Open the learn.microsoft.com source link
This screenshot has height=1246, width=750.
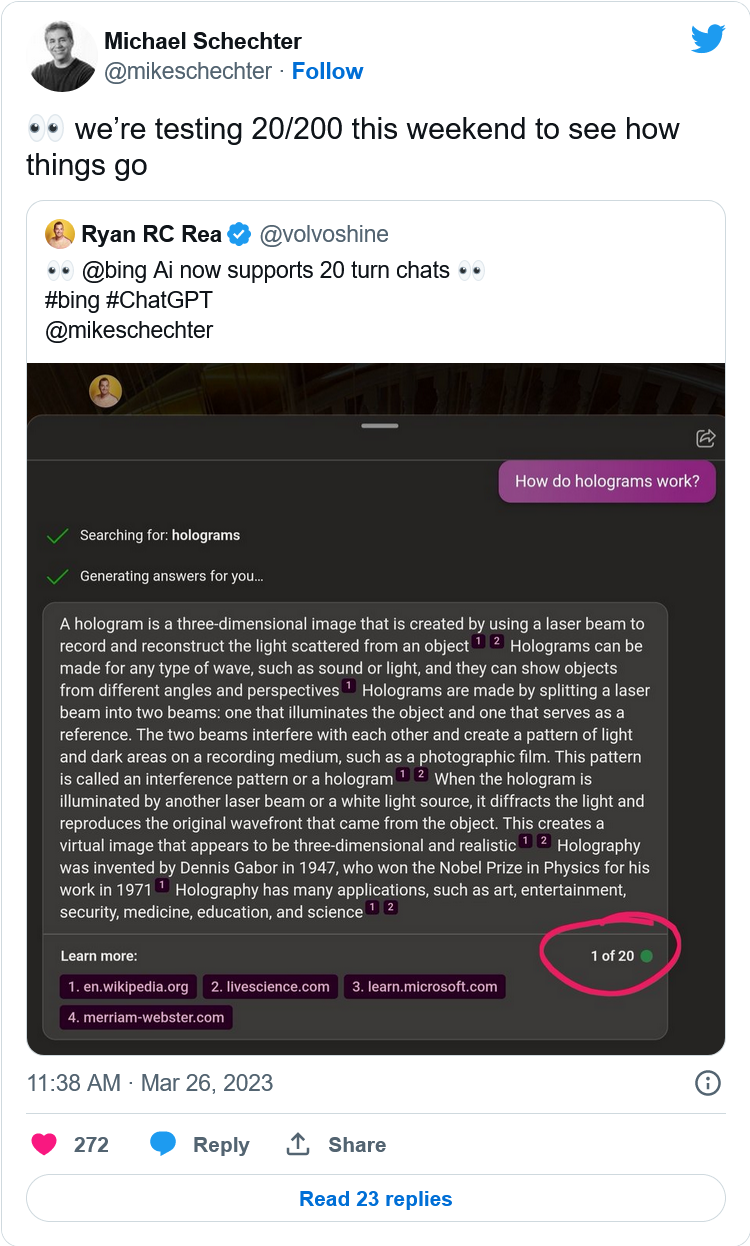click(x=425, y=987)
